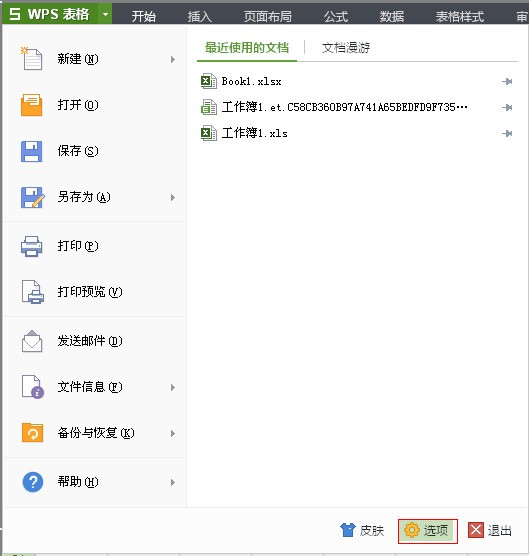Image resolution: width=529 pixels, height=556 pixels.
Task: Click the 皮肤 skin button
Action: tap(362, 530)
